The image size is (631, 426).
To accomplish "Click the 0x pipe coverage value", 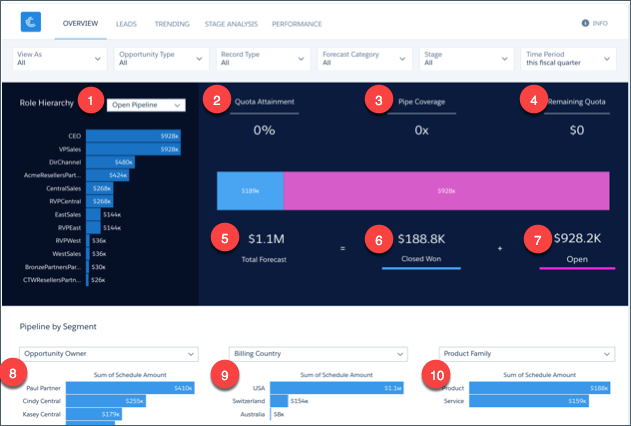I will (x=422, y=130).
